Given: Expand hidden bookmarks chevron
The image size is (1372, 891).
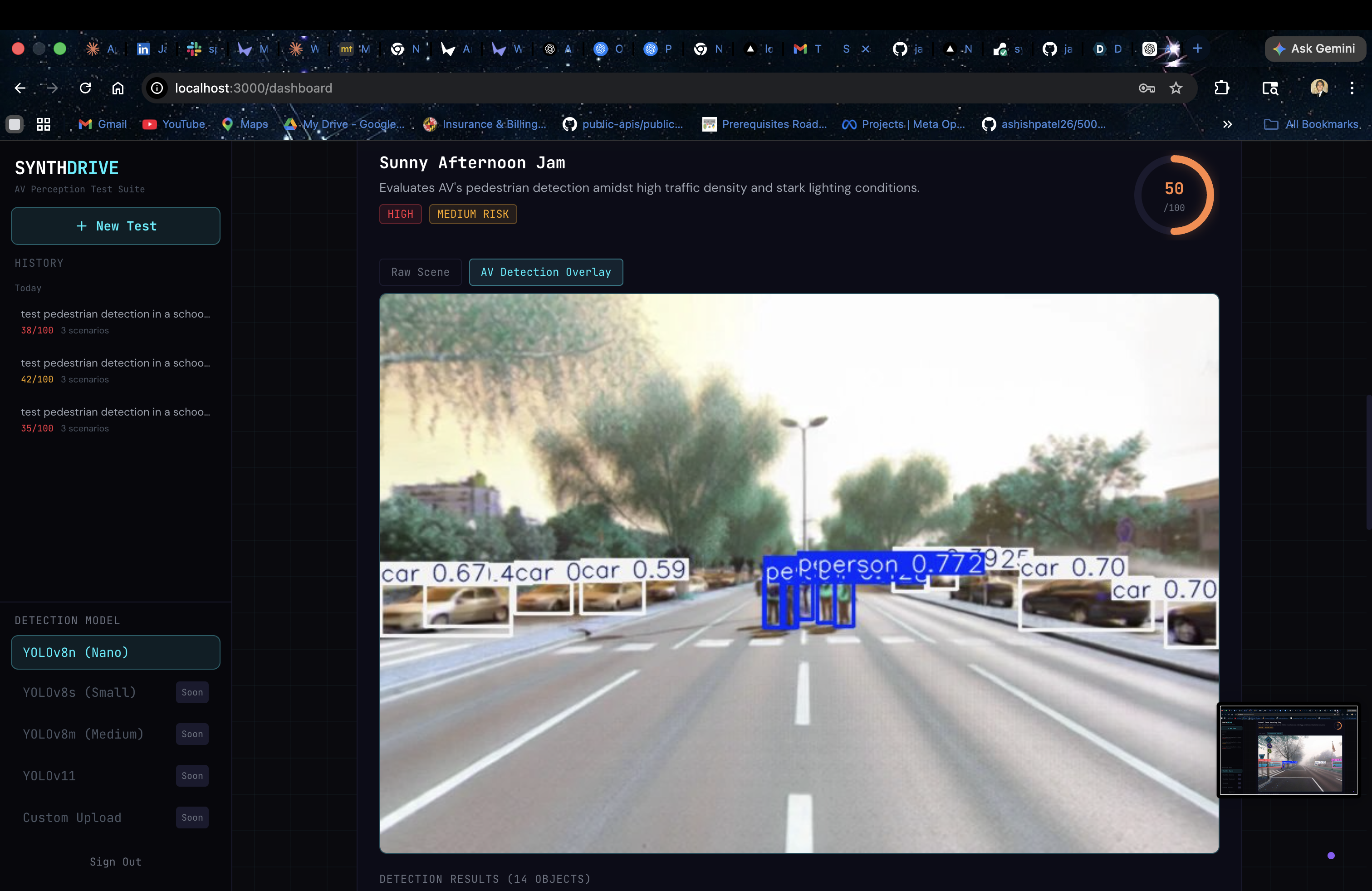Looking at the screenshot, I should [x=1227, y=124].
